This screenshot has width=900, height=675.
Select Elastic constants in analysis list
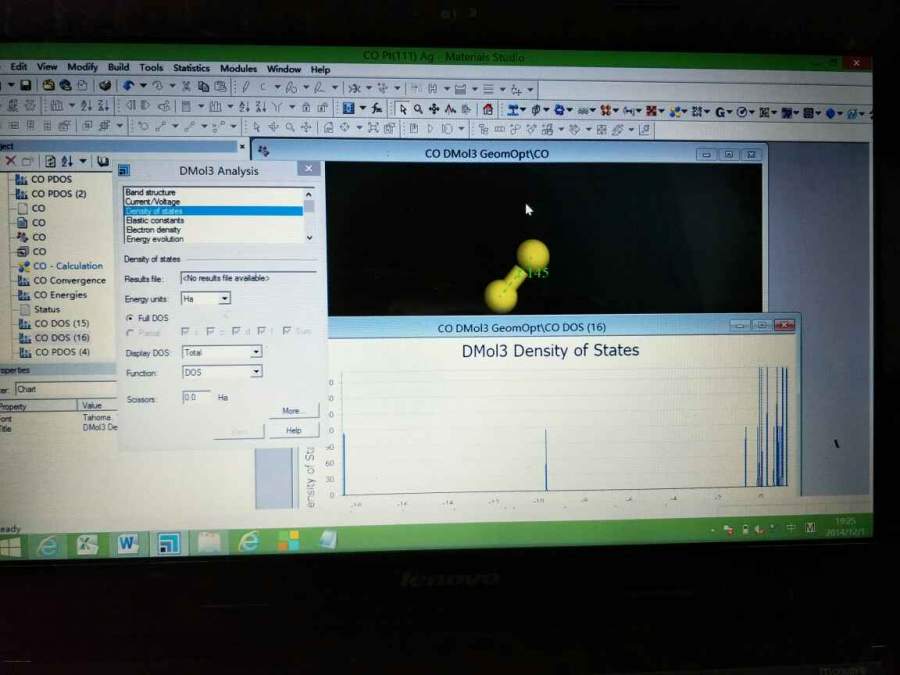214,220
